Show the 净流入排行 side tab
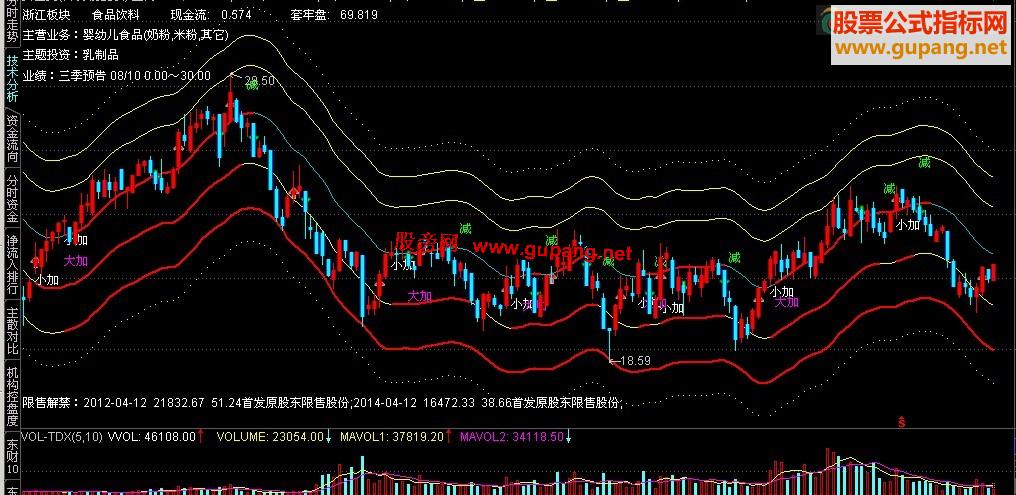The height and width of the screenshot is (495, 1016). point(12,265)
